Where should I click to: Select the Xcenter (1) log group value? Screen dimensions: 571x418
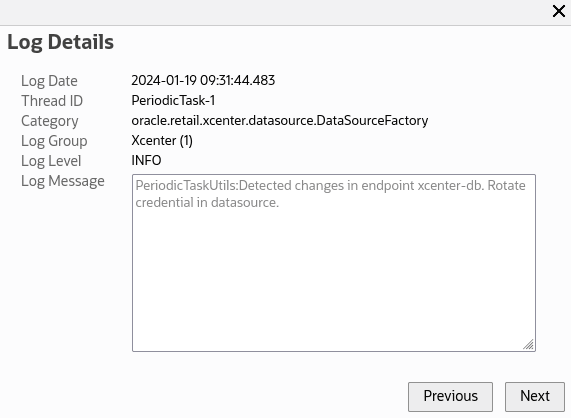[x=162, y=141]
